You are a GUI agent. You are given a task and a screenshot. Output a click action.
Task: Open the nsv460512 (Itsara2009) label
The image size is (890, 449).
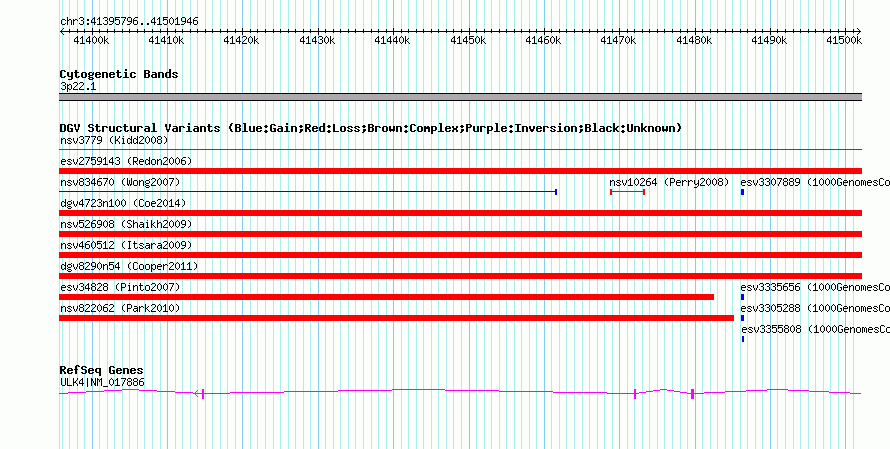click(126, 245)
